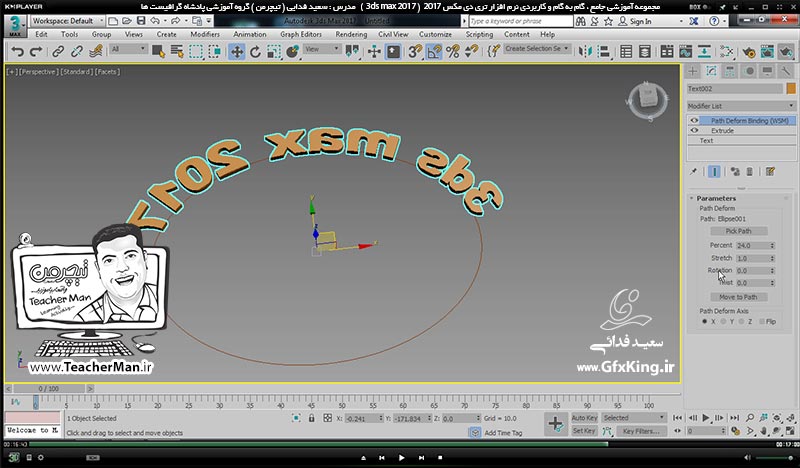
Task: Toggle Angle Snap icon
Action: point(434,52)
